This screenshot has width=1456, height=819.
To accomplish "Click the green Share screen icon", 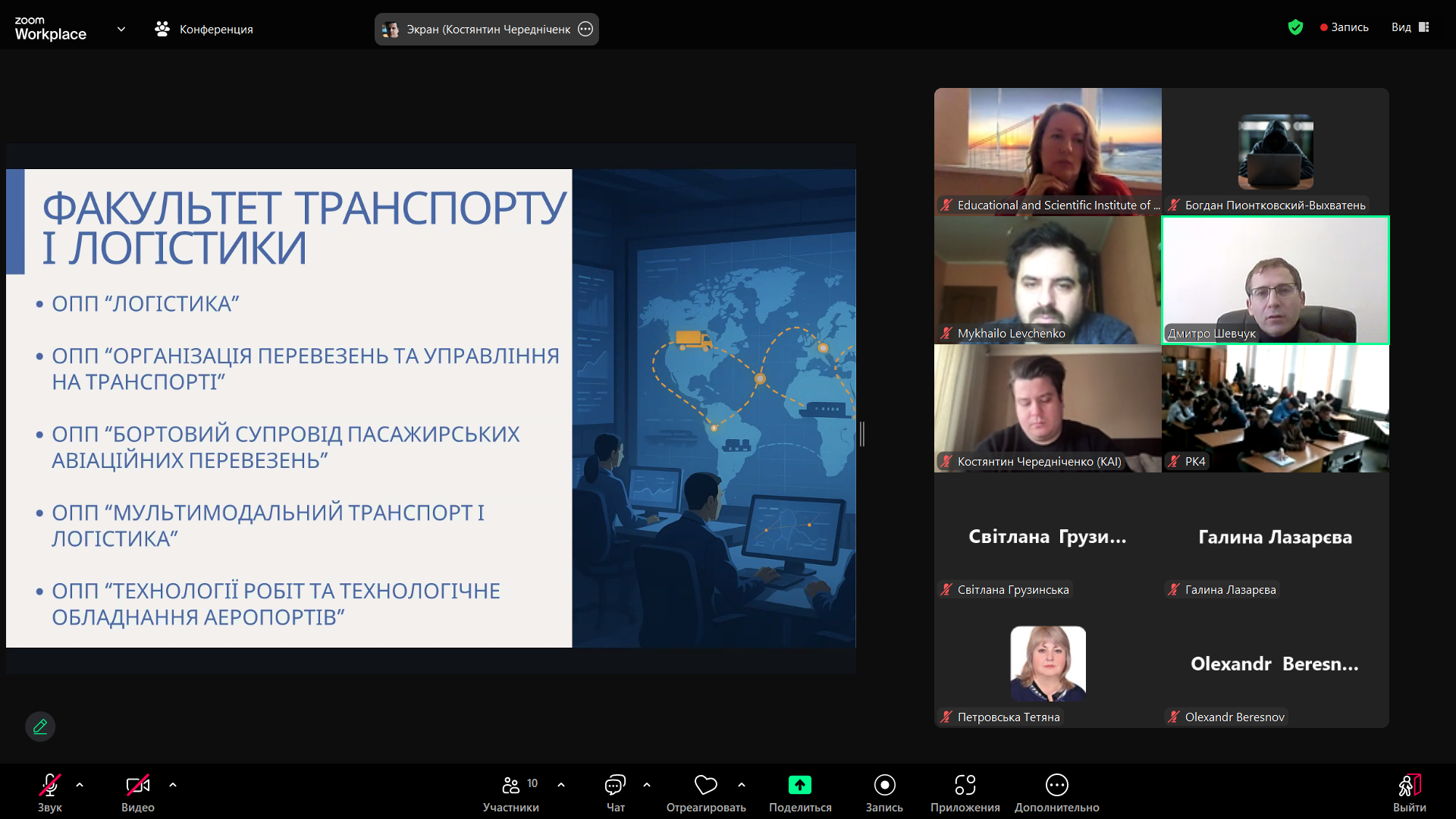I will 799,786.
